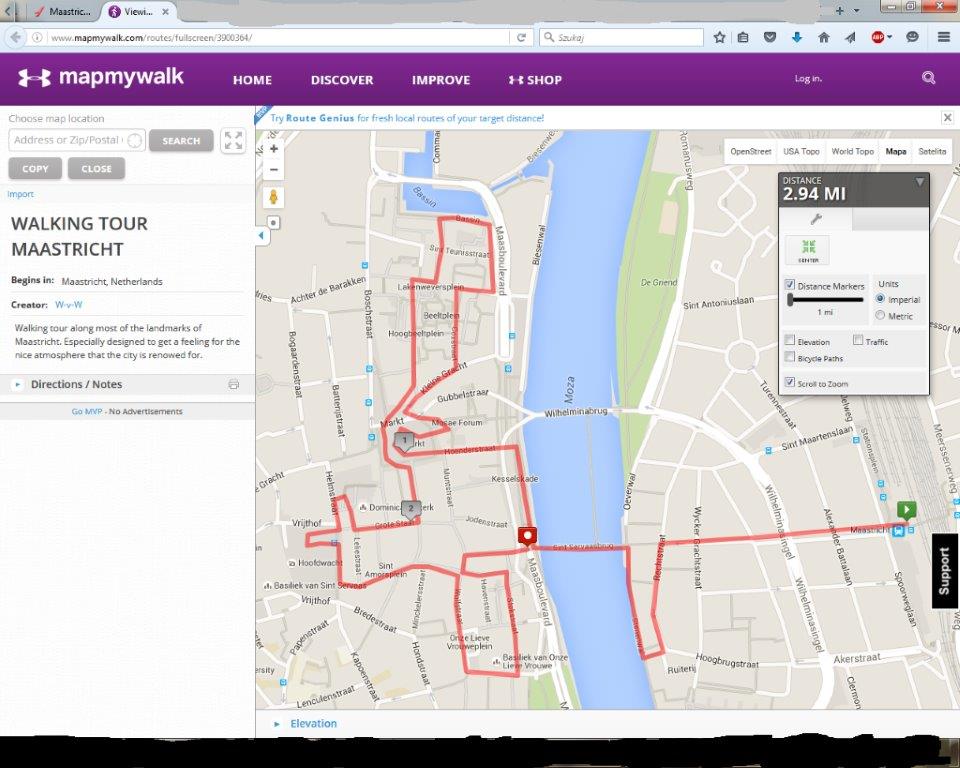
Task: Adjust the distance markers slider handle
Action: pos(790,299)
